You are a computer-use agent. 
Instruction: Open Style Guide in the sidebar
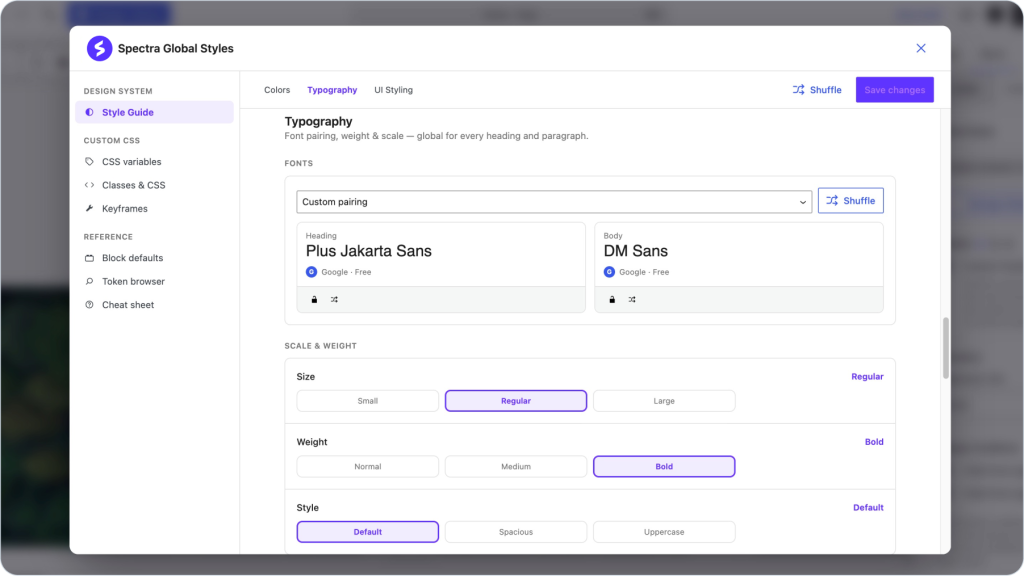[x=154, y=112]
